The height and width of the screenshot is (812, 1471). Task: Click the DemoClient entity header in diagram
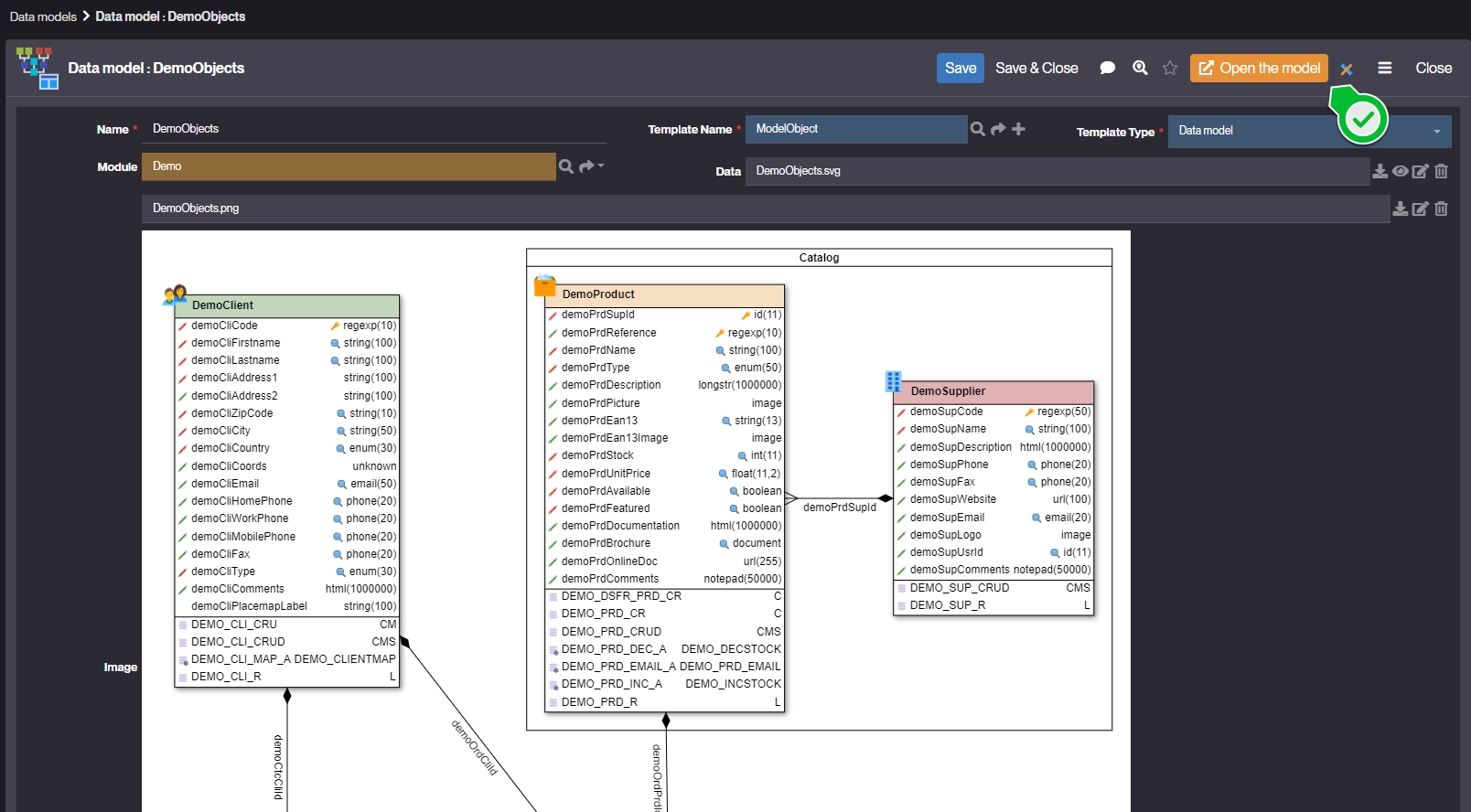point(287,305)
